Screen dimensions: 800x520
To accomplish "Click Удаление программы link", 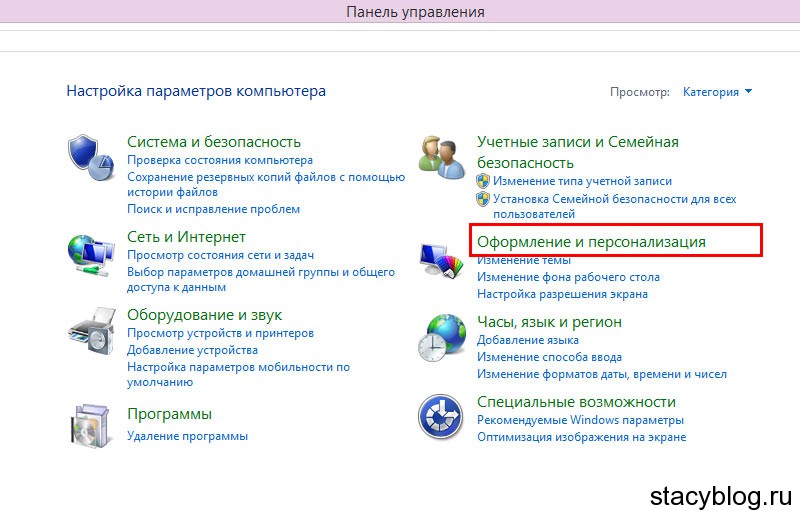I will [187, 436].
